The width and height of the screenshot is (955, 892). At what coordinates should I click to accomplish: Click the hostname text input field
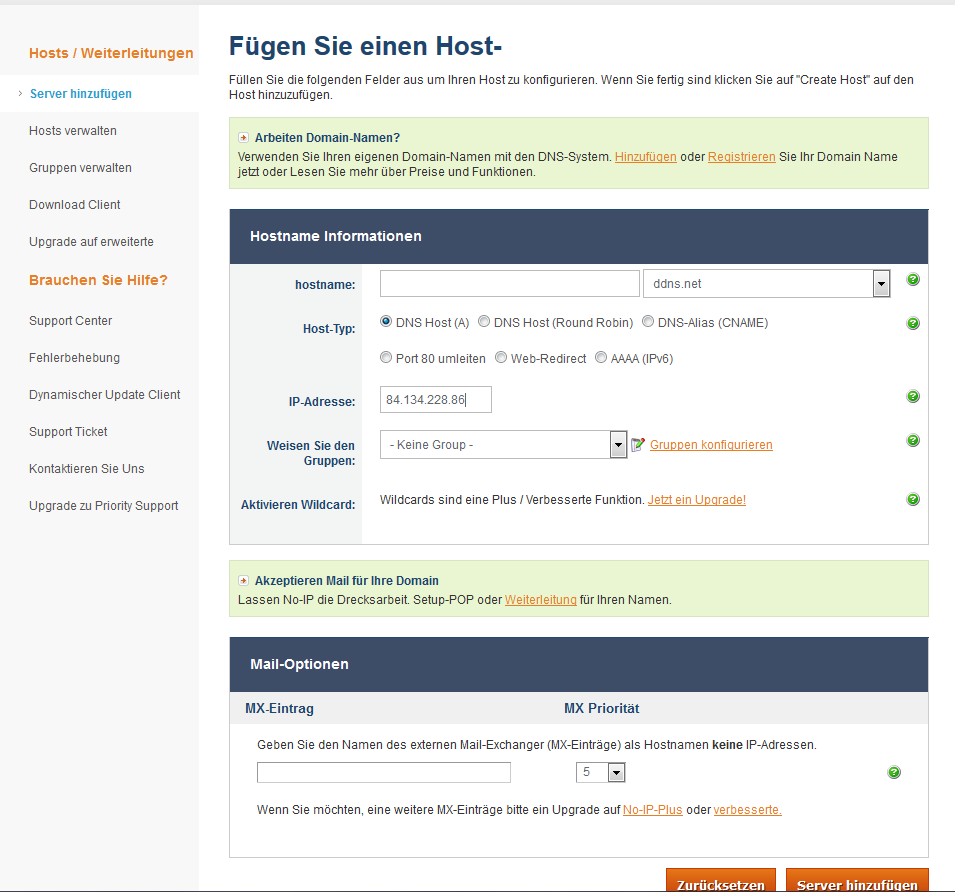pos(509,284)
